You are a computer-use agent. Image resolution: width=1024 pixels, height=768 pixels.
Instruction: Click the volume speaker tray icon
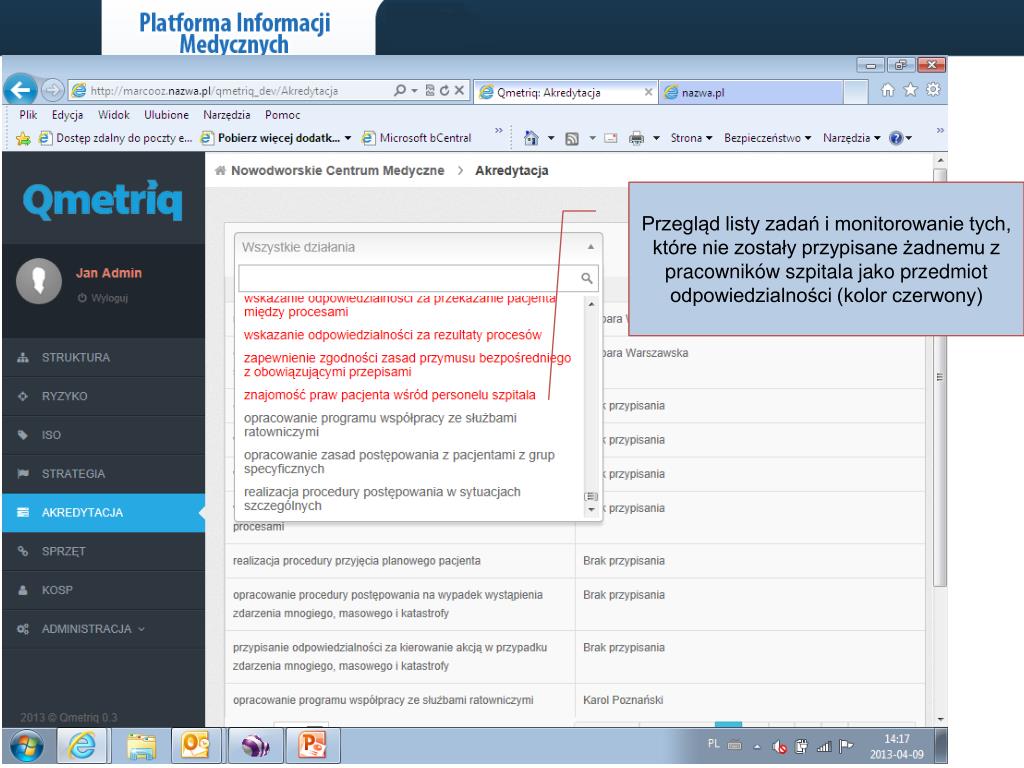click(x=779, y=746)
